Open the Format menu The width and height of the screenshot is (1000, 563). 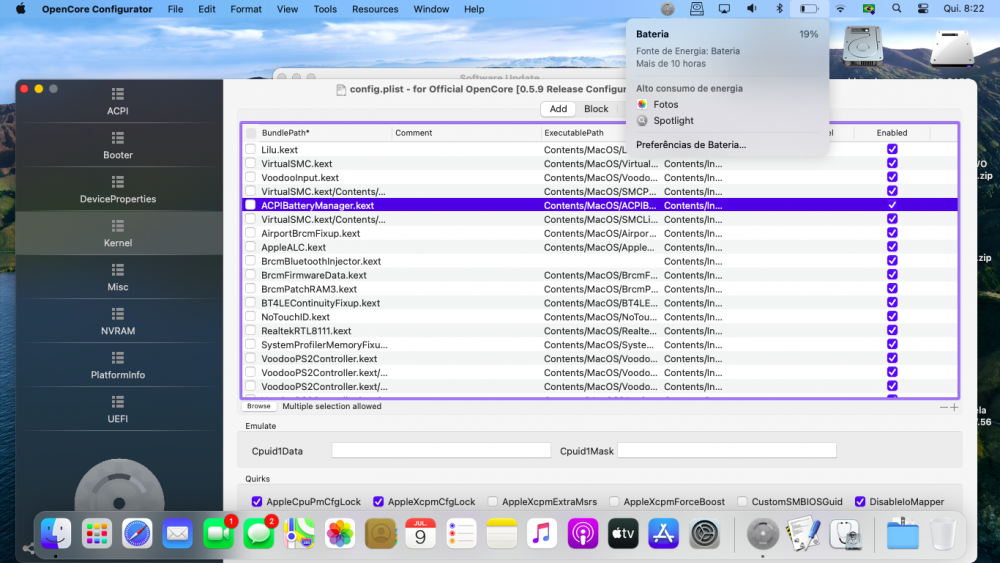click(246, 9)
